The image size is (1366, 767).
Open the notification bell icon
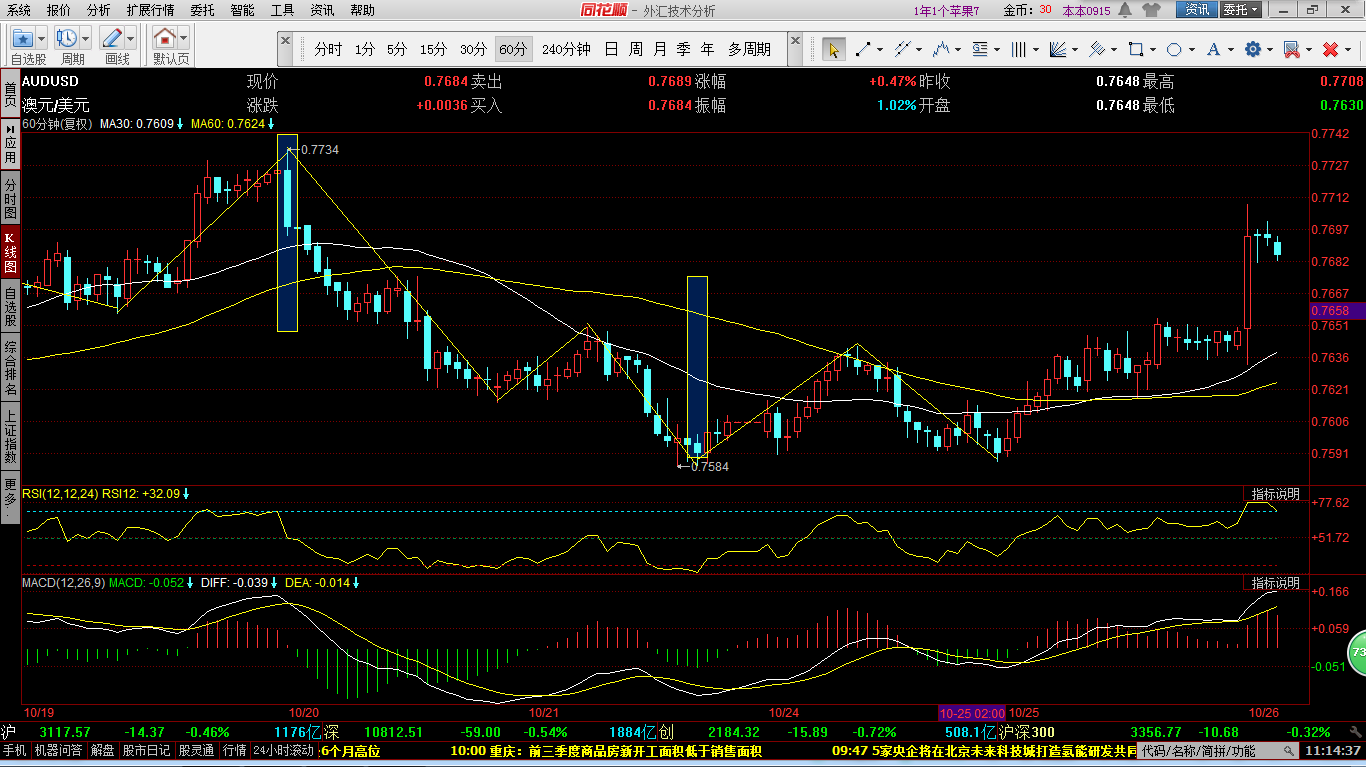pos(1126,10)
